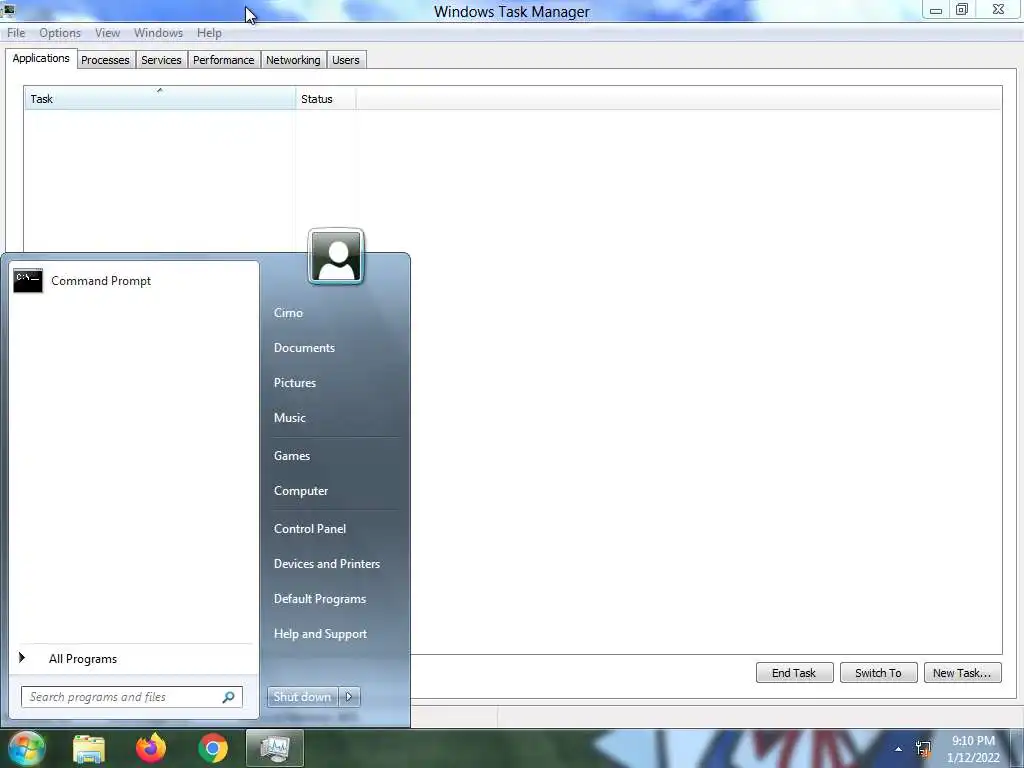Show hidden tray icons arrow
This screenshot has height=768, width=1024.
tap(899, 749)
